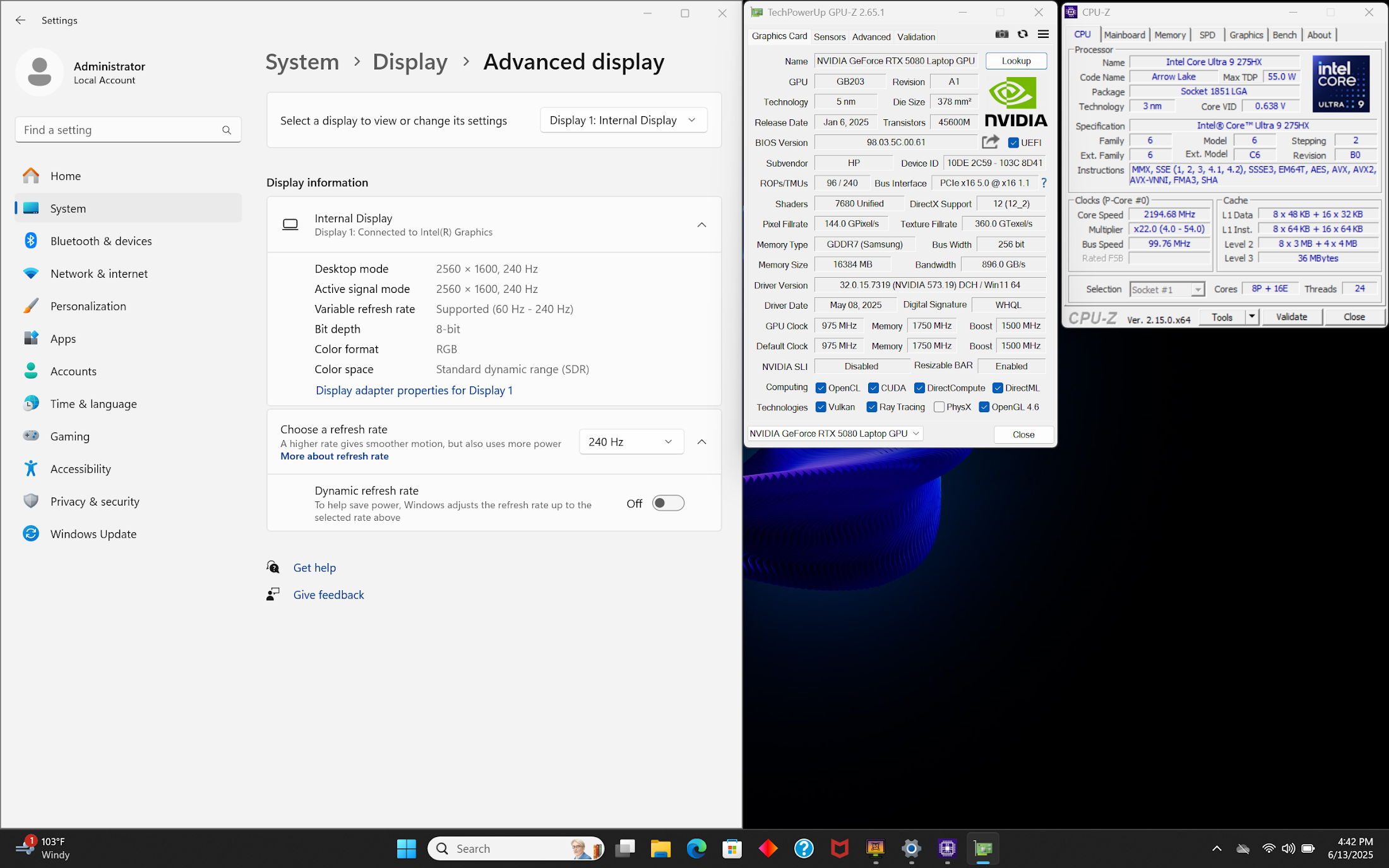Image resolution: width=1389 pixels, height=868 pixels.
Task: Open the GPU-Z hamburger menu
Action: 1043,34
